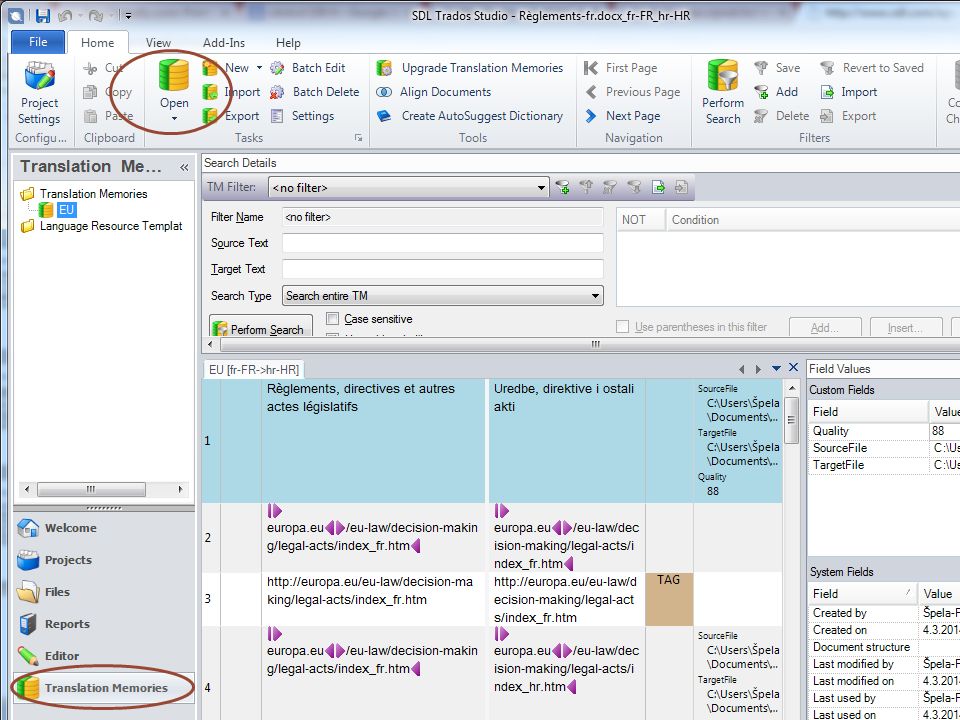Screen dimensions: 960x720
Task: Click the add-filter funnel icon beside TM Filter
Action: coord(562,187)
